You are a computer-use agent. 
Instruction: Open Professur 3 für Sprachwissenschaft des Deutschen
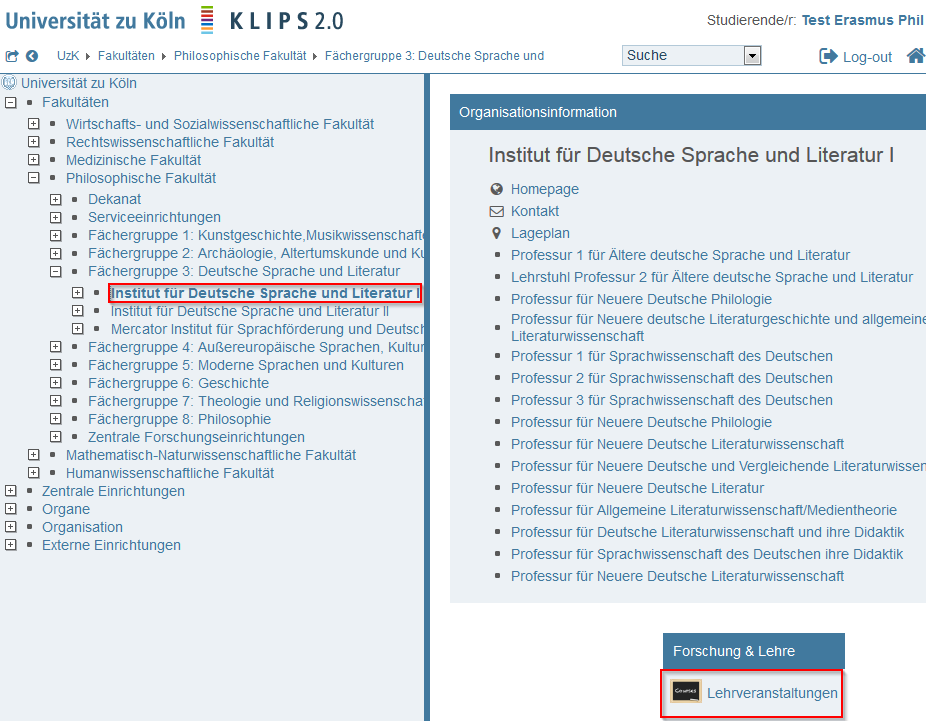pyautogui.click(x=671, y=400)
